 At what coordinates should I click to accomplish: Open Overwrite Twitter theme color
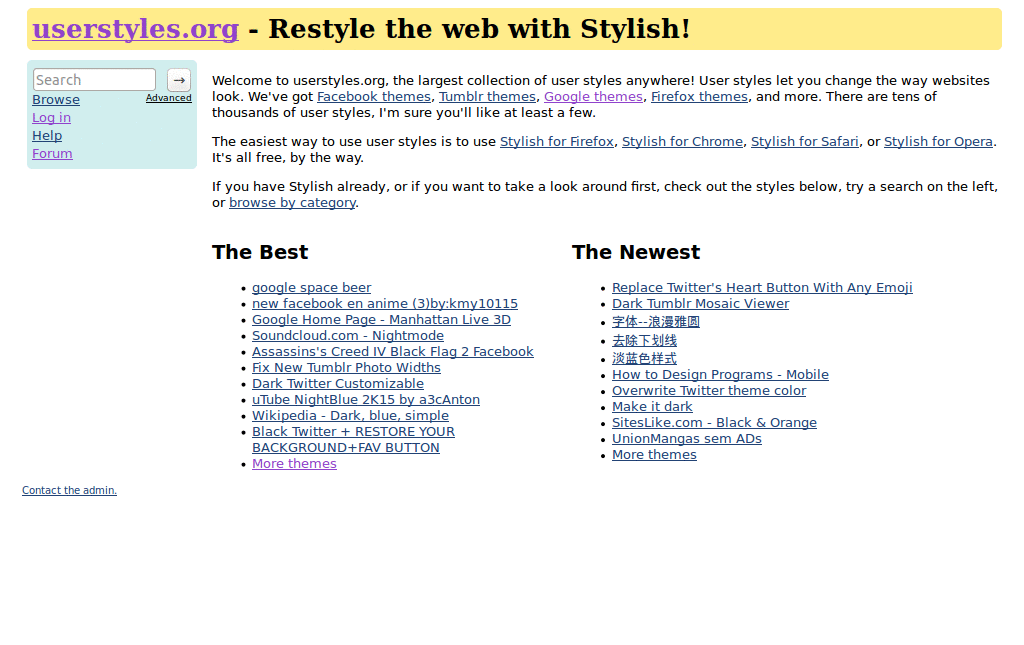tap(709, 391)
